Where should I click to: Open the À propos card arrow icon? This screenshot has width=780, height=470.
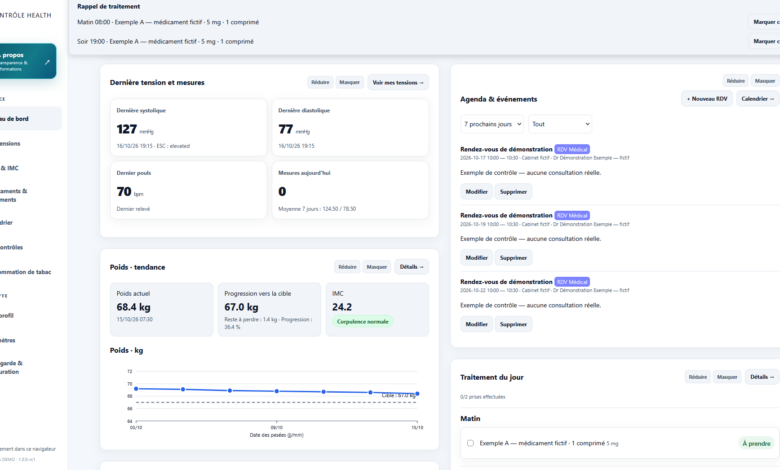coord(47,62)
